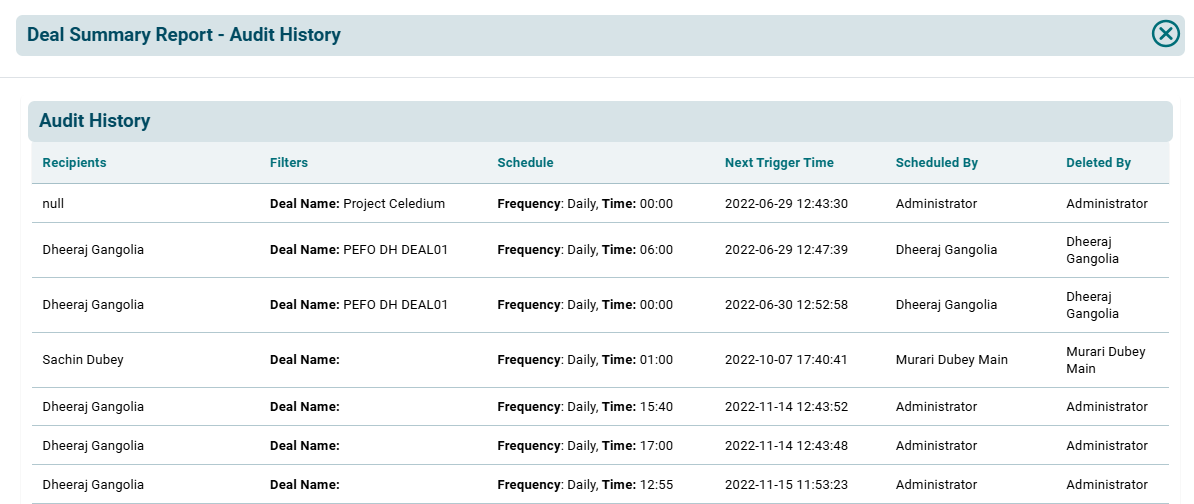Screen dimensions: 1194x504
Task: Click the Filters column header
Action: [289, 162]
